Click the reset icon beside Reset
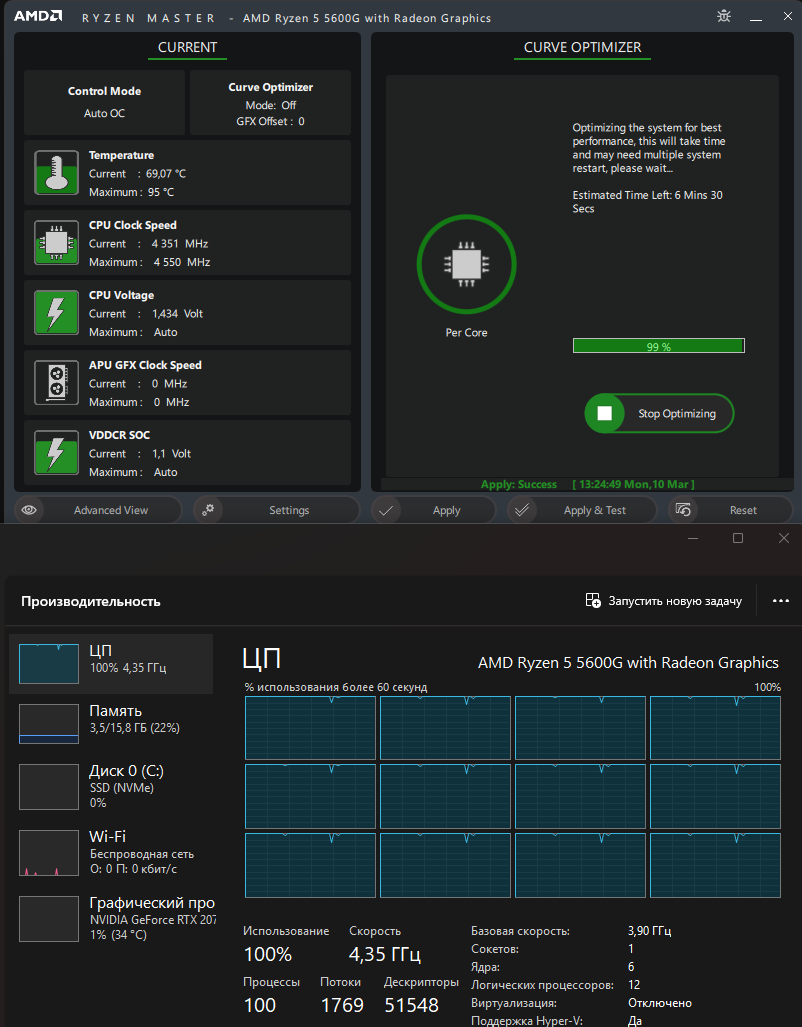Viewport: 802px width, 1027px height. [x=683, y=510]
